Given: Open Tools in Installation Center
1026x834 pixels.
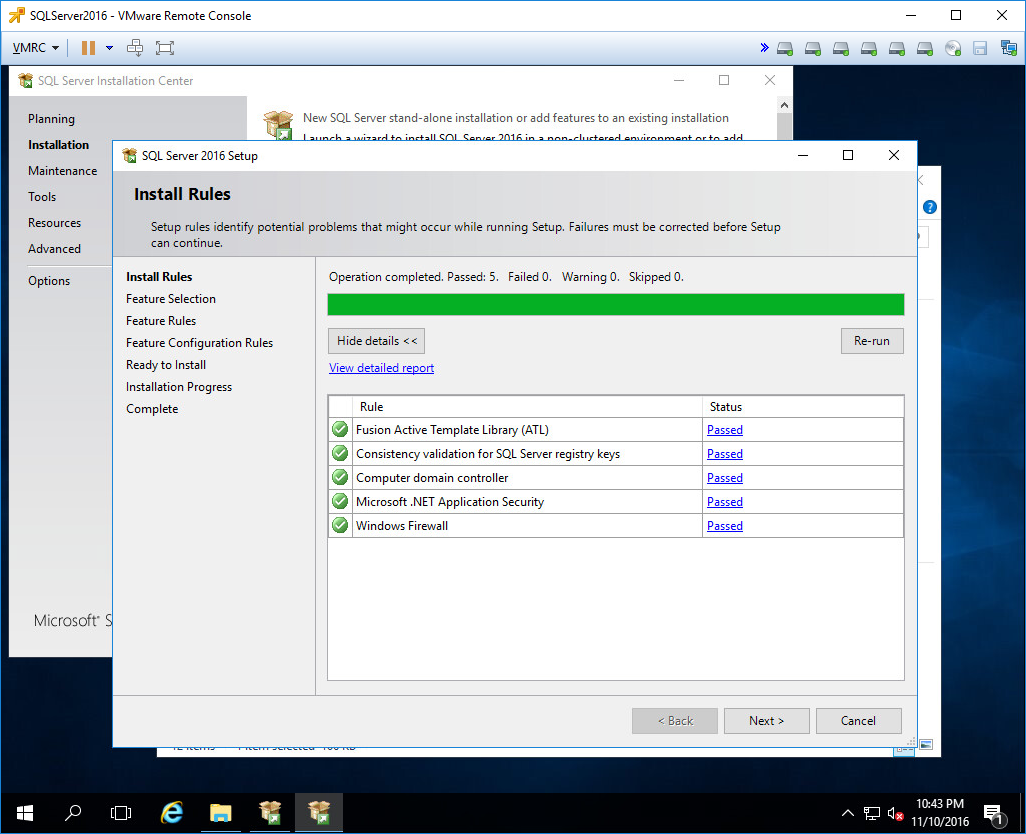Looking at the screenshot, I should 42,197.
